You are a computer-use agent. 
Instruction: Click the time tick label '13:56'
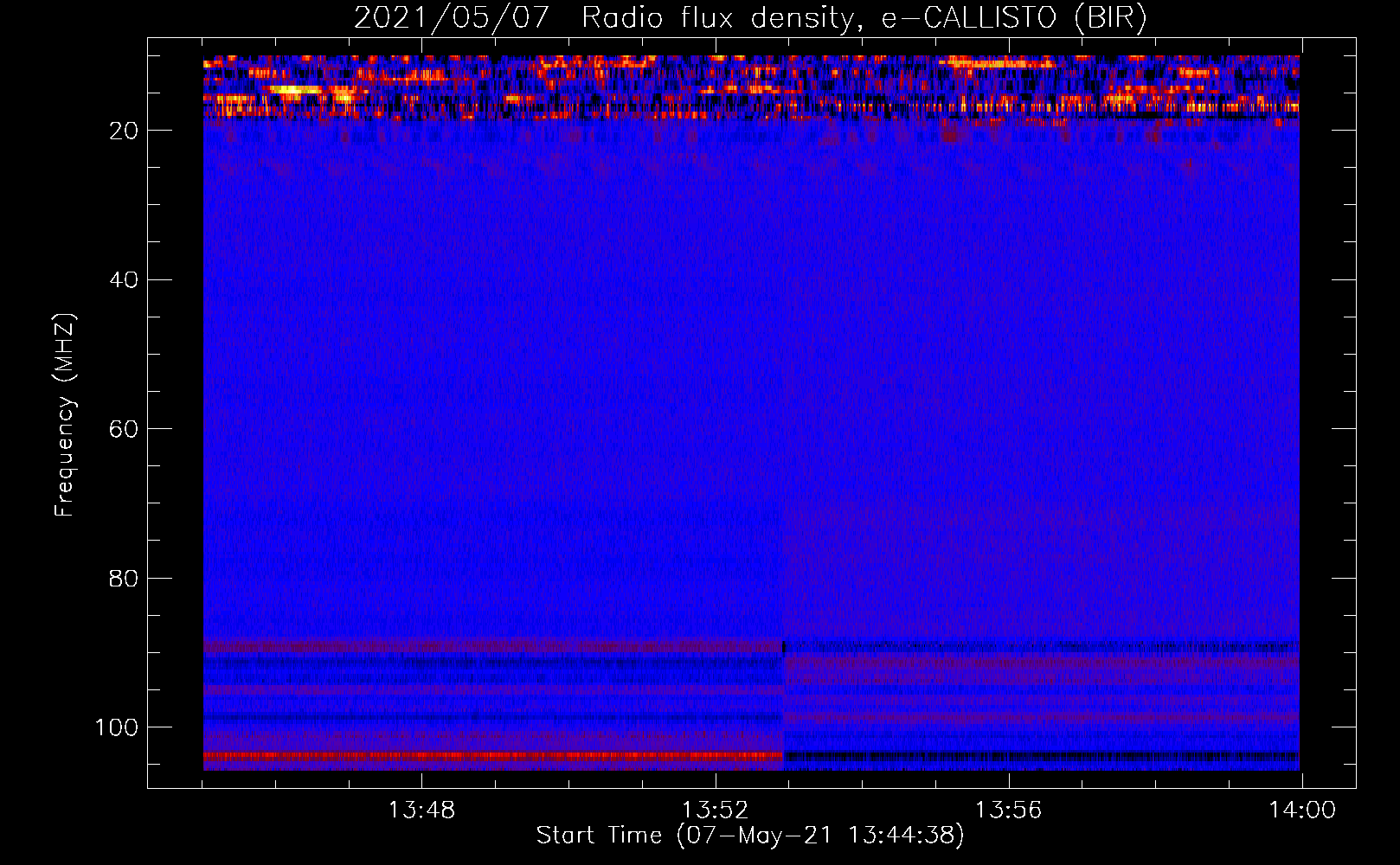1008,811
